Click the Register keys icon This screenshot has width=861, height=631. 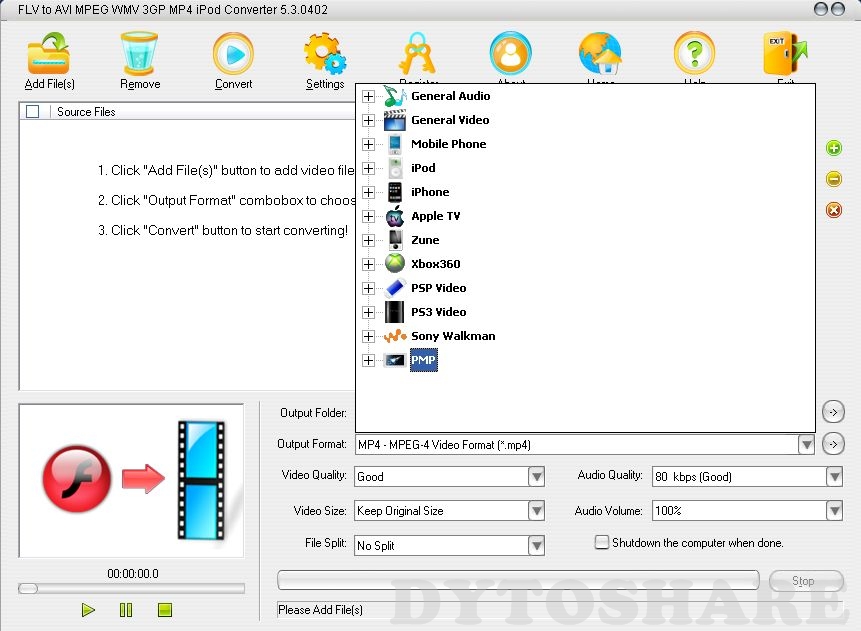(x=418, y=53)
